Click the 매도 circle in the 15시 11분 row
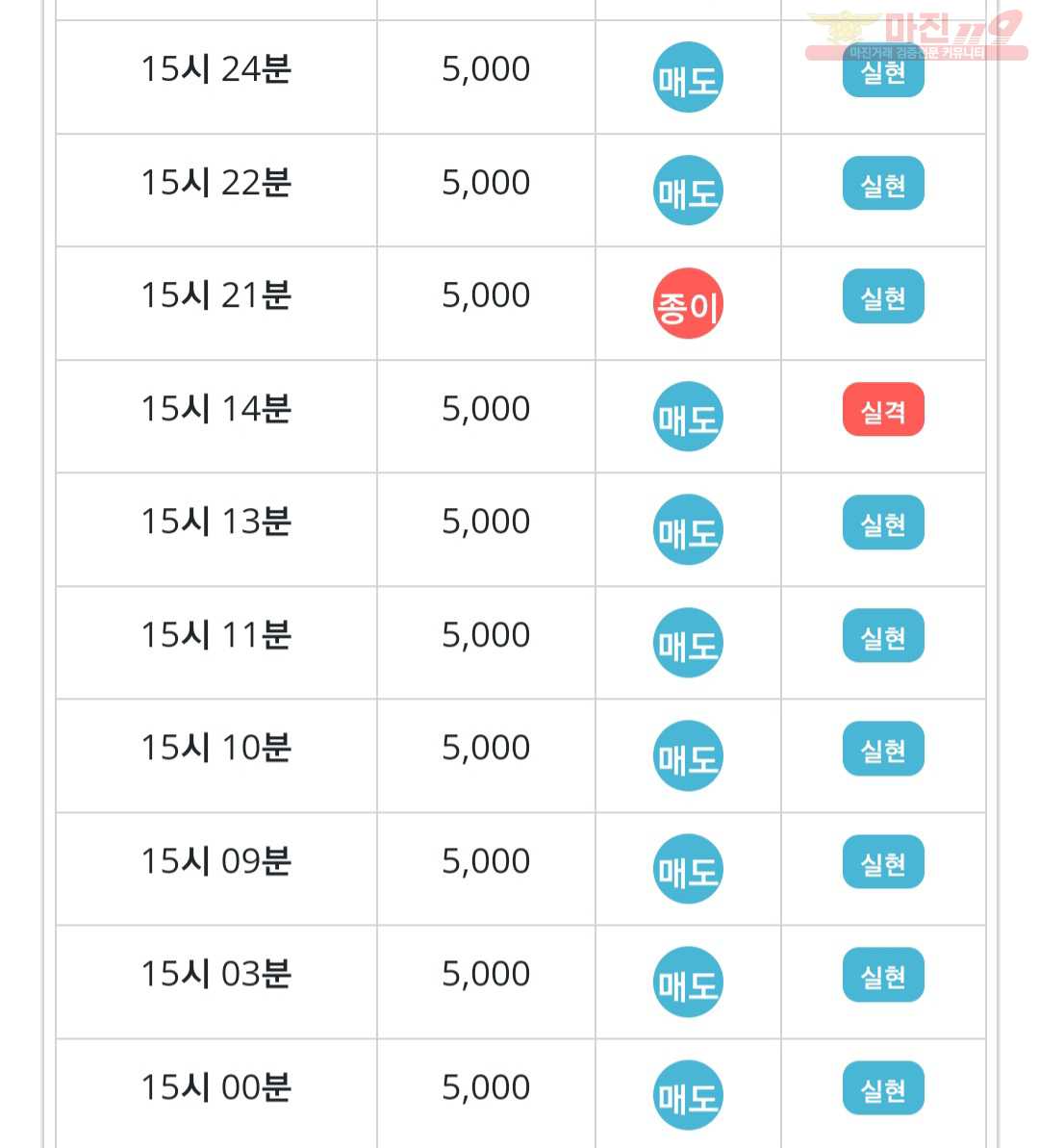This screenshot has width=1039, height=1148. tap(688, 643)
